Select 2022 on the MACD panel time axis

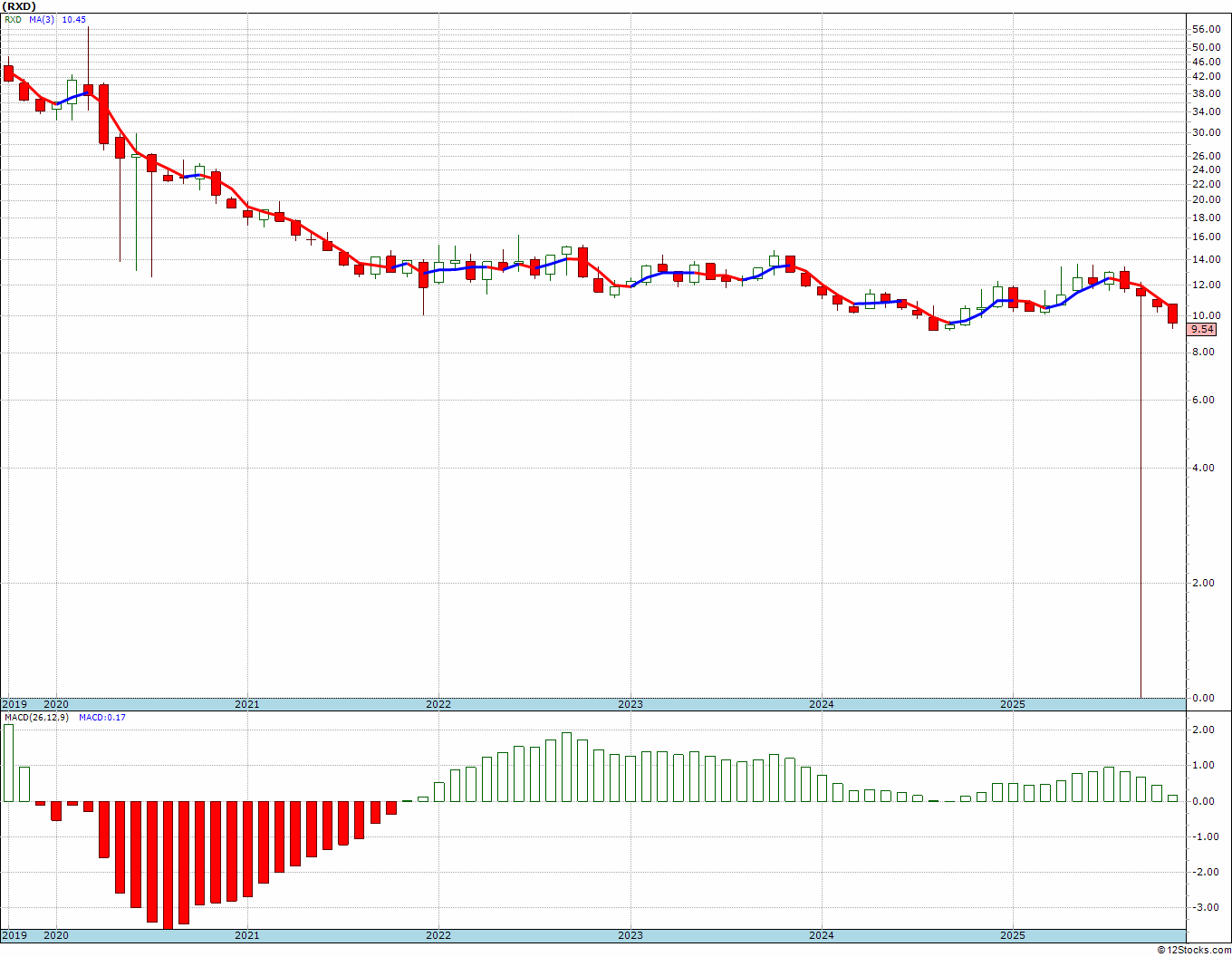click(438, 935)
